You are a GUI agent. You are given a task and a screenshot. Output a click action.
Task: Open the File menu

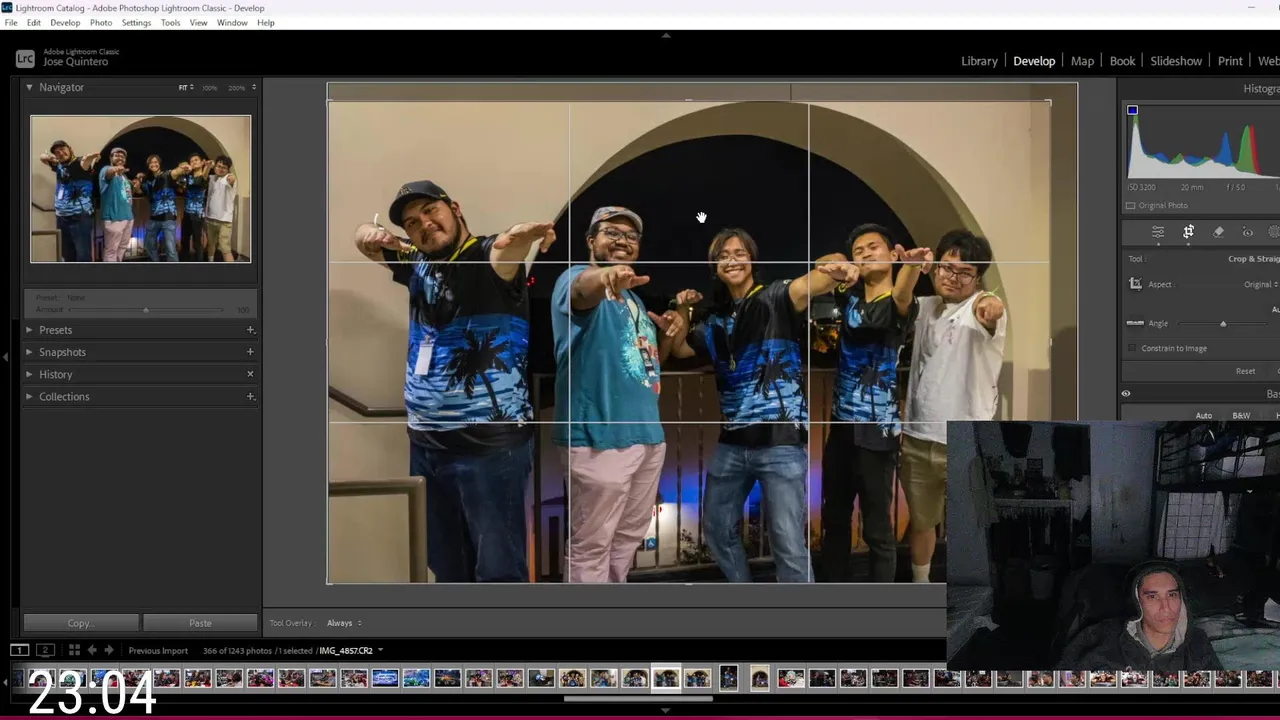point(11,22)
